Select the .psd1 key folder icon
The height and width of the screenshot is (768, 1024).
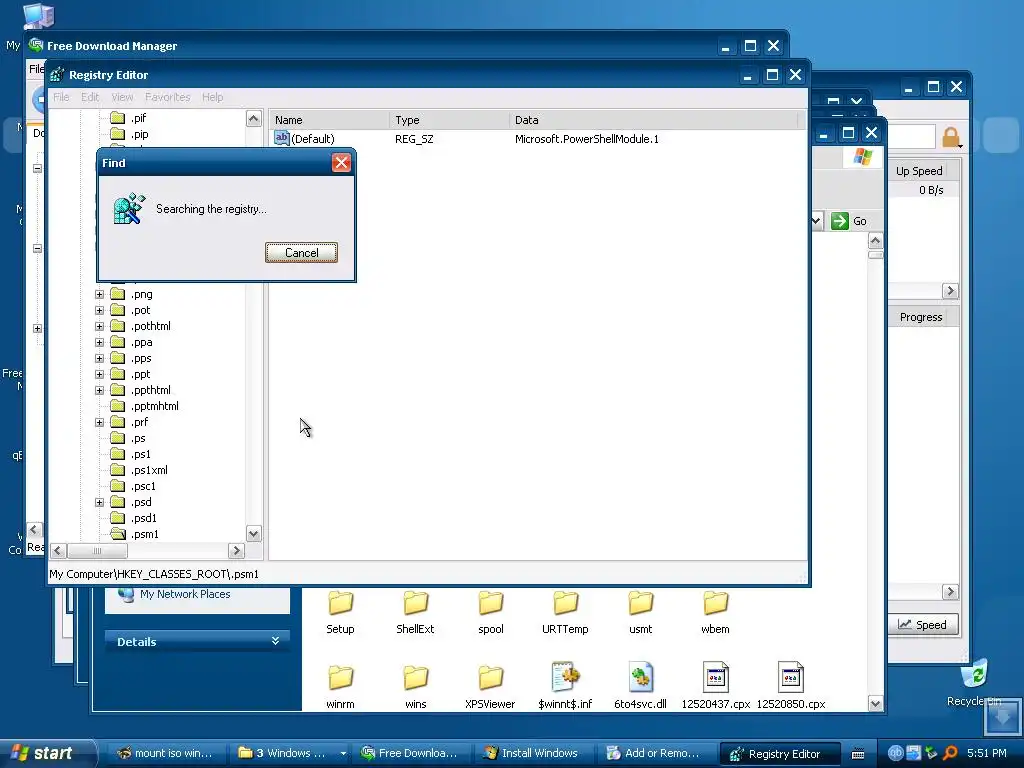click(118, 518)
